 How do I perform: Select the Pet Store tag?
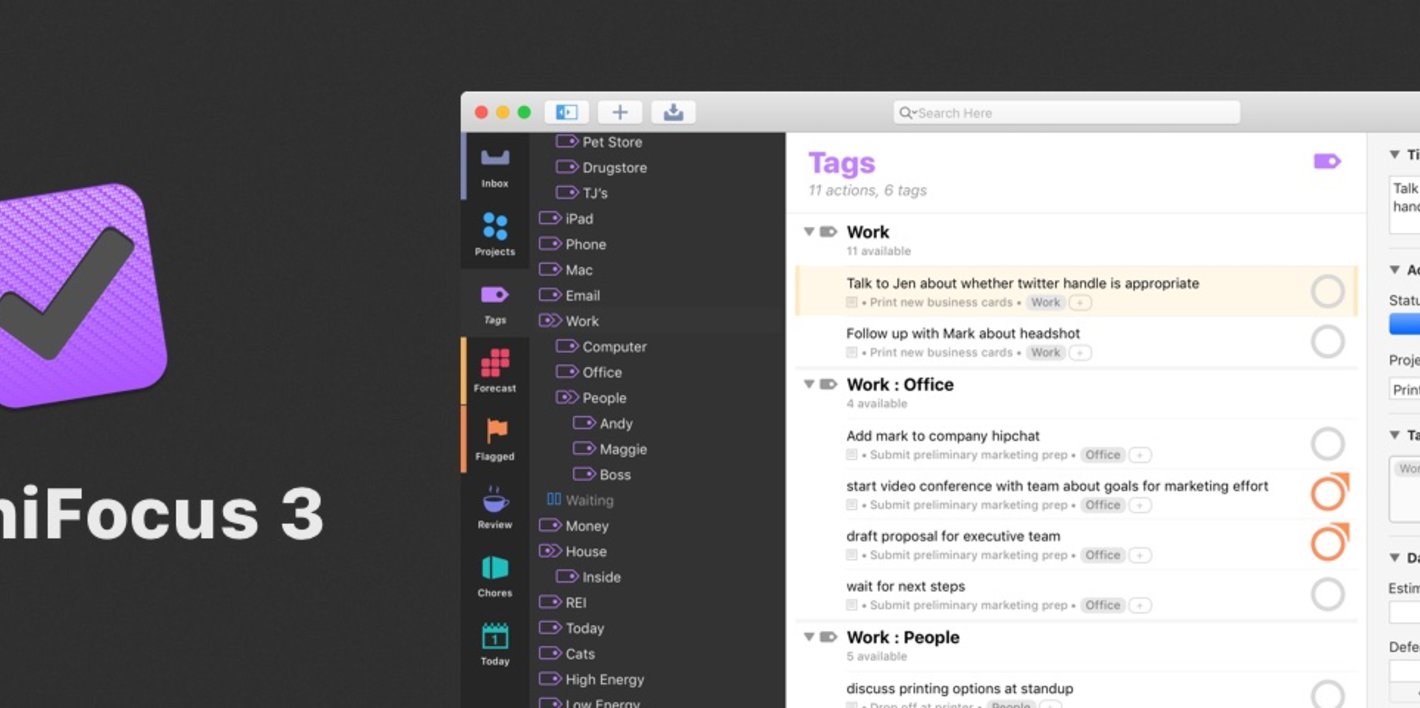coord(612,142)
